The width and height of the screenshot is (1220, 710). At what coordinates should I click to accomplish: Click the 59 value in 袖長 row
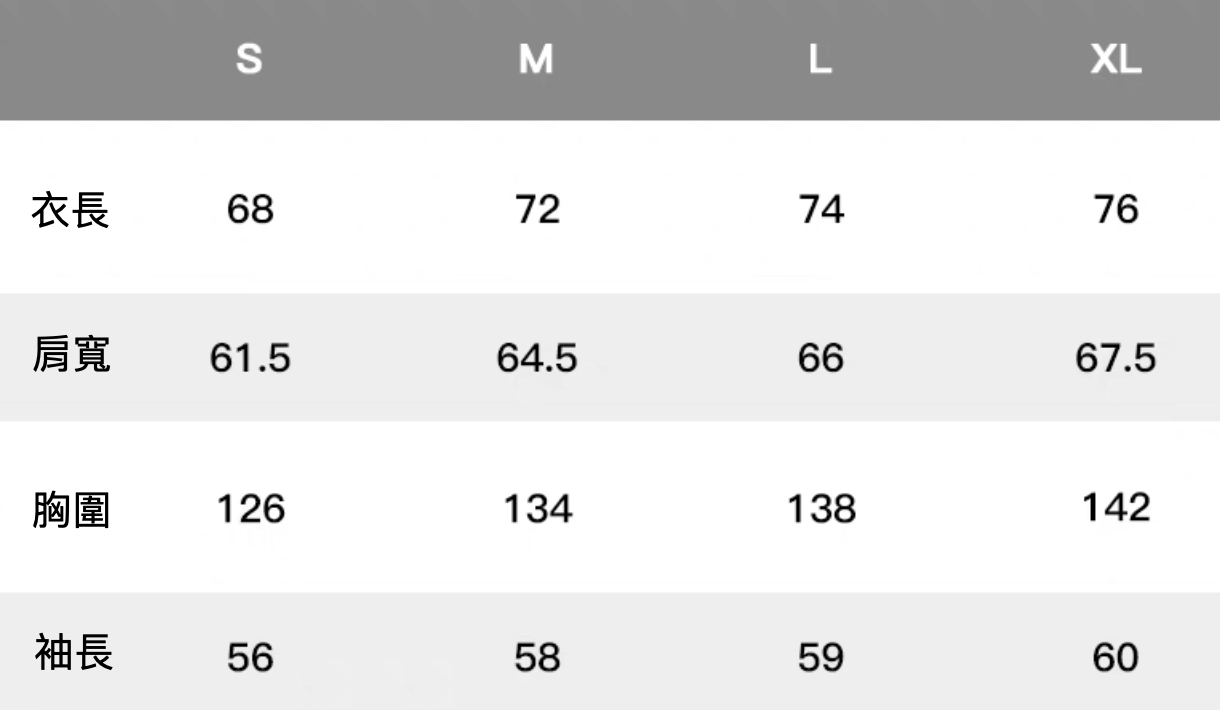tap(821, 657)
